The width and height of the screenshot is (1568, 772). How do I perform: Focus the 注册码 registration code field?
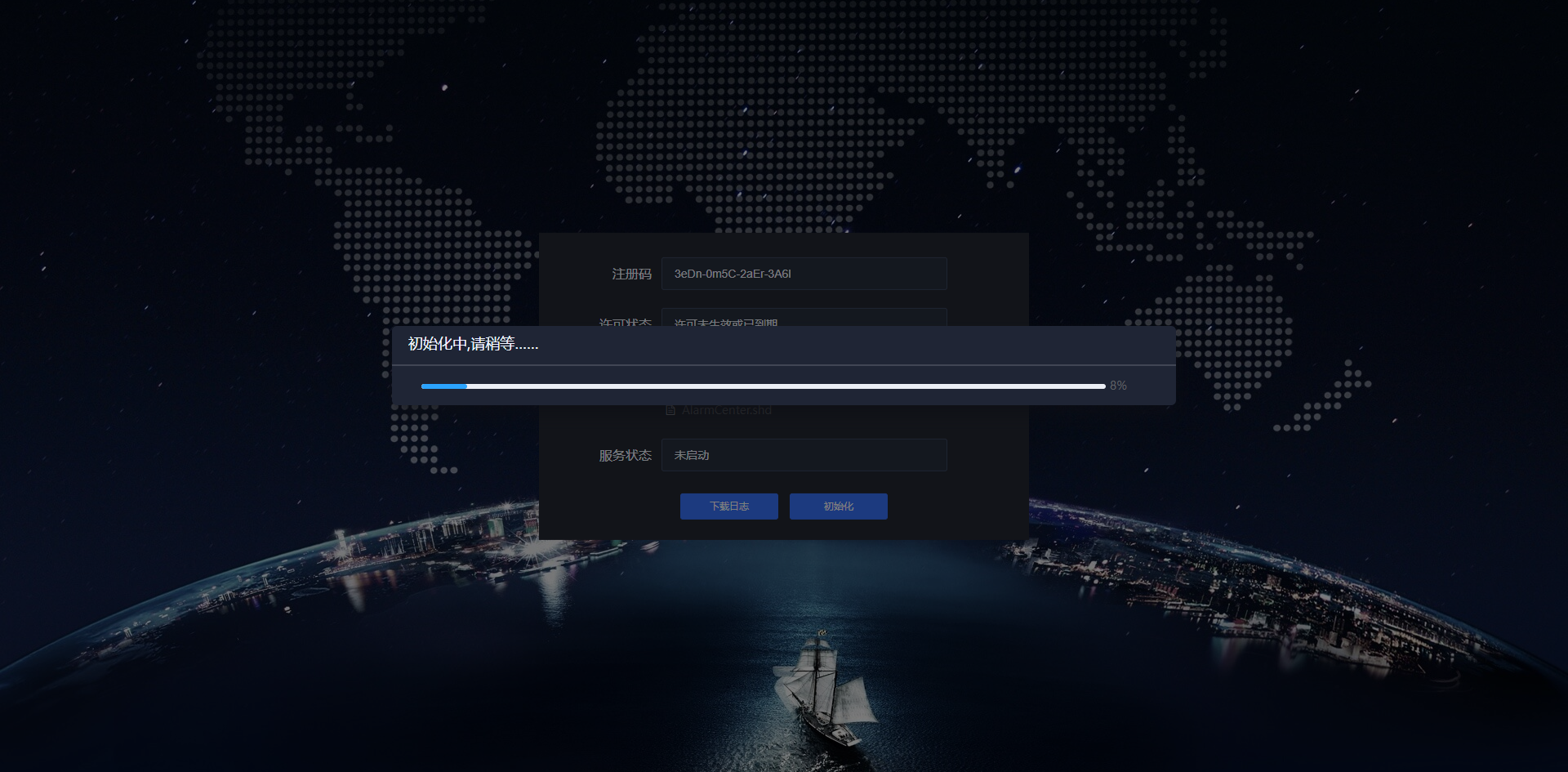click(804, 274)
